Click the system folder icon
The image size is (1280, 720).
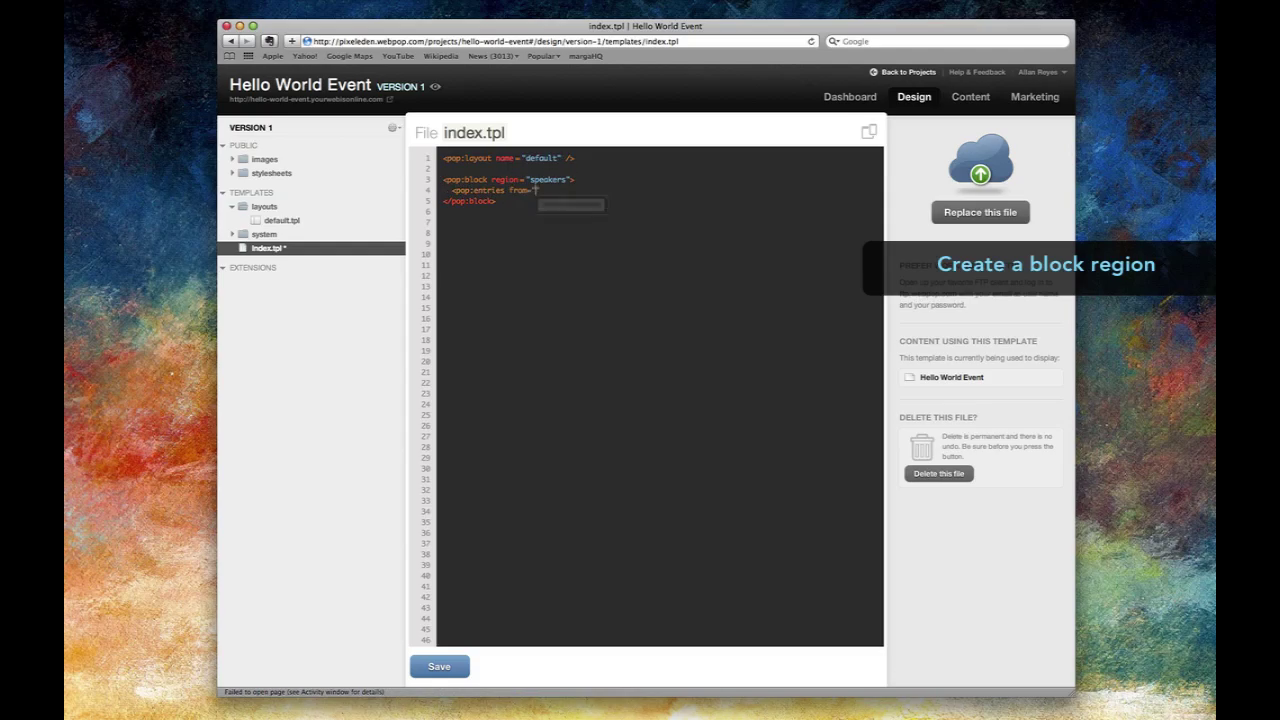click(243, 234)
